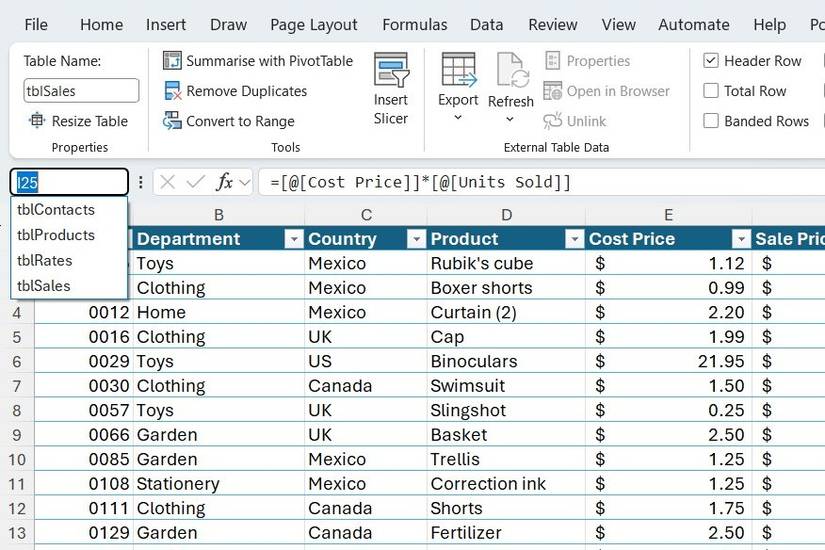Click the Refresh icon
Viewport: 825px width, 550px height.
(512, 70)
